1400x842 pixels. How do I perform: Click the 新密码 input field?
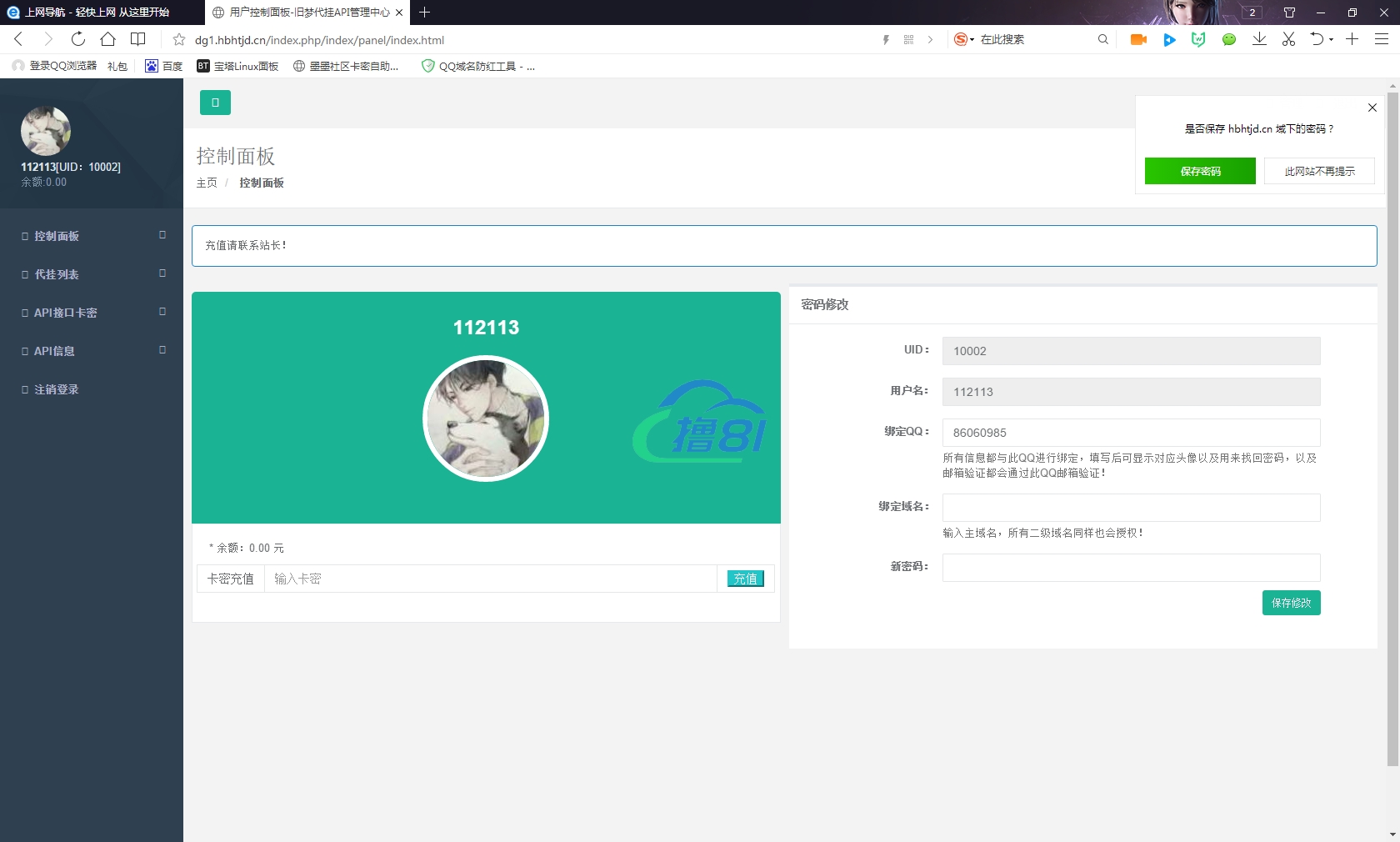(x=1131, y=568)
